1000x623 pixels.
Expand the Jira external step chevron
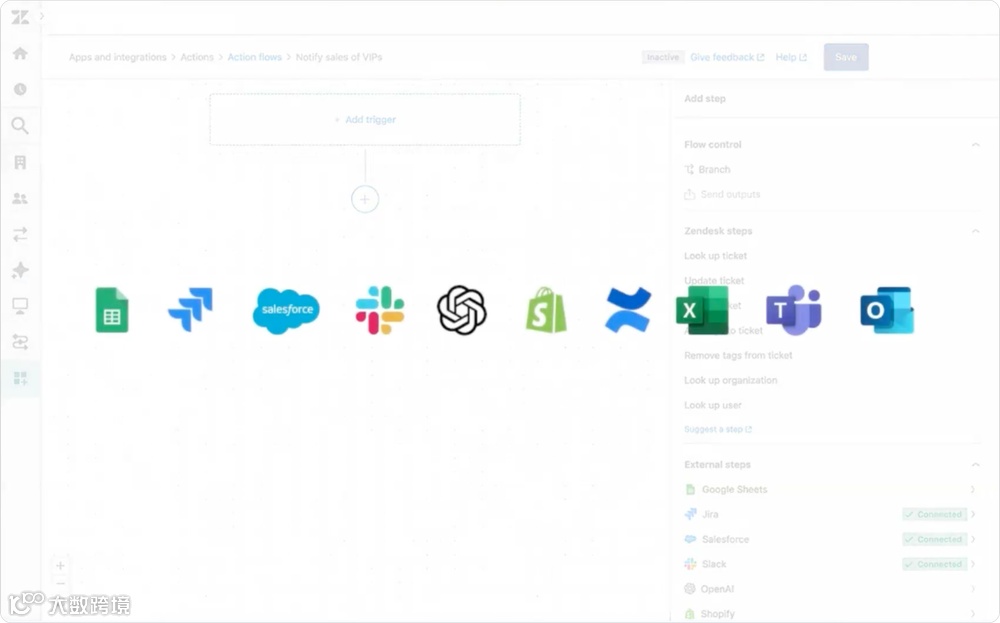974,514
